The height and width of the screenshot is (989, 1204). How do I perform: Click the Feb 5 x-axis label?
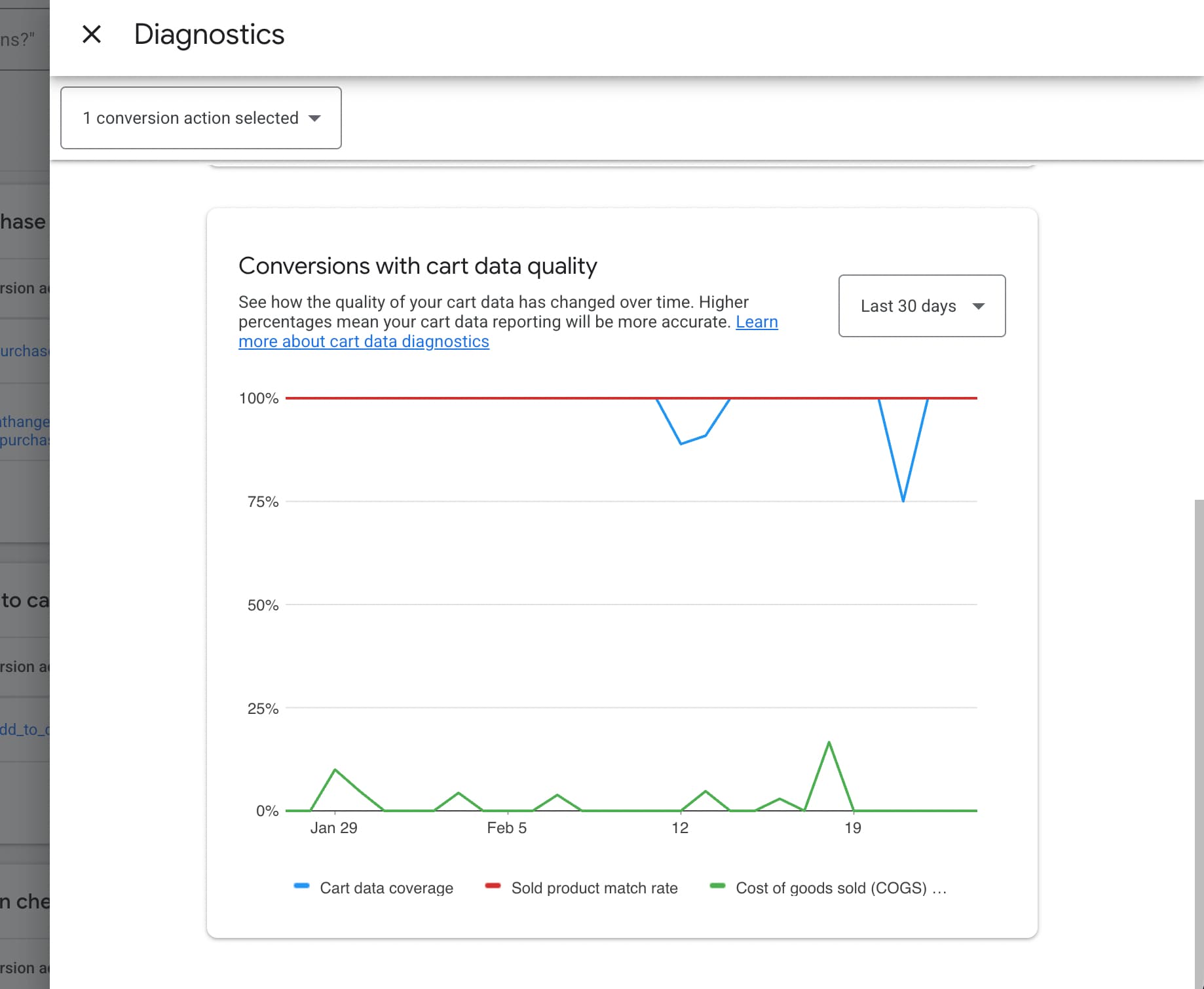point(506,828)
